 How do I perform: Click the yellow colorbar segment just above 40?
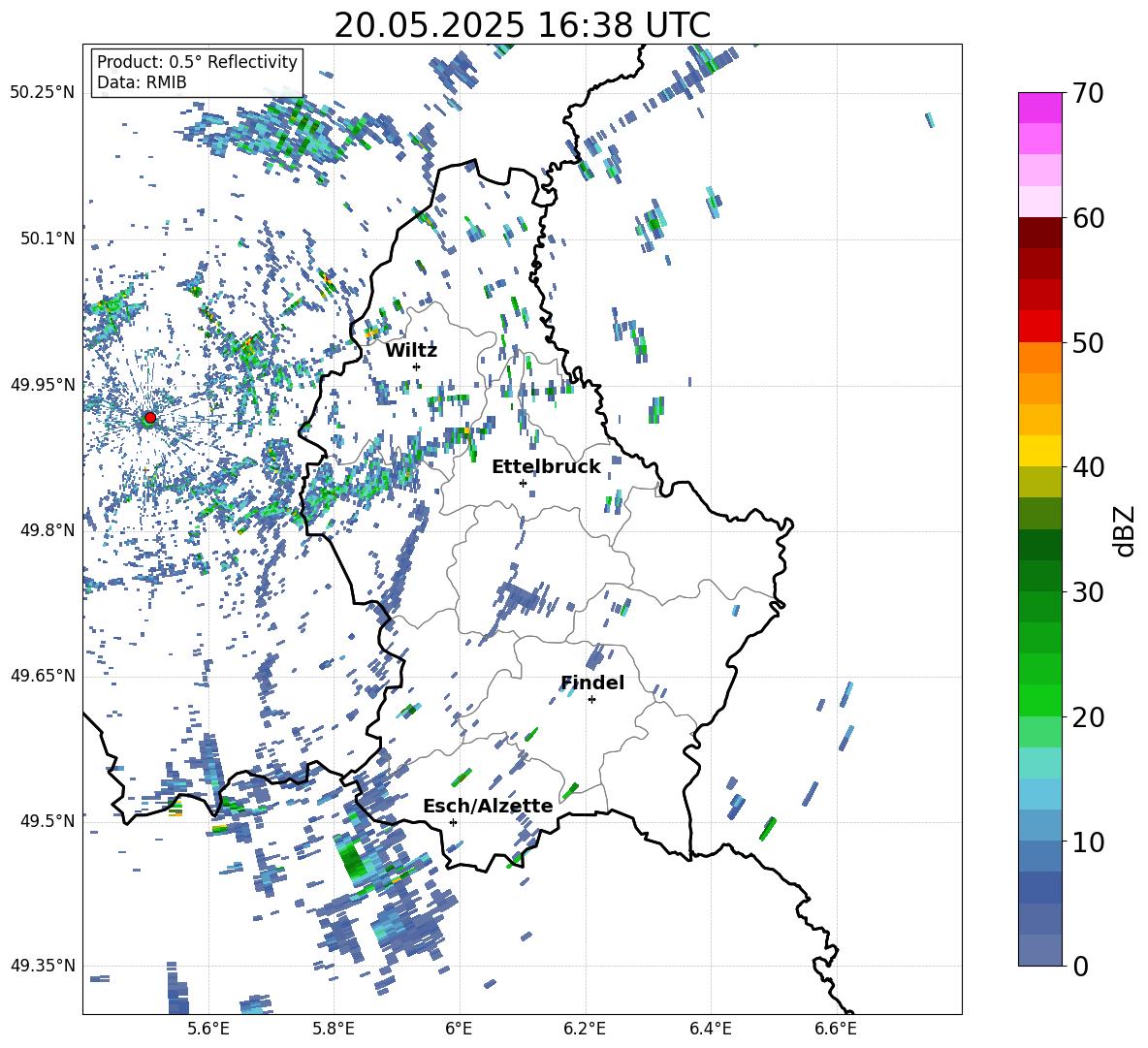[x=1040, y=451]
